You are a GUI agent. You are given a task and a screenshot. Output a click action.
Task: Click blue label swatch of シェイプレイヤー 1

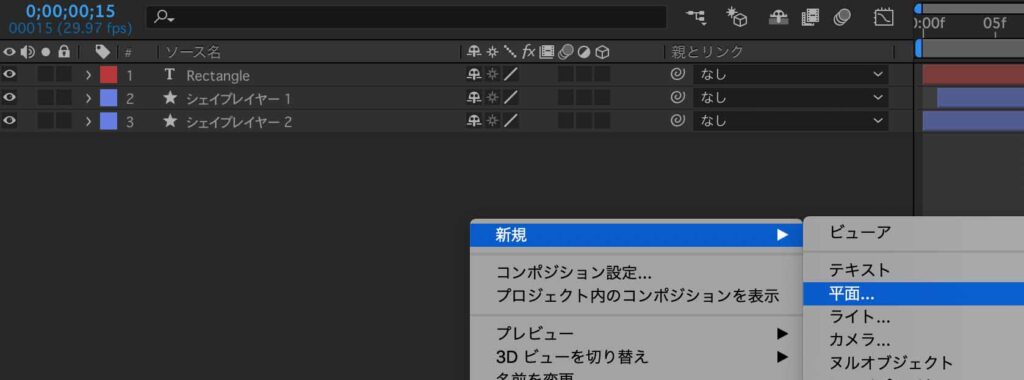108,99
